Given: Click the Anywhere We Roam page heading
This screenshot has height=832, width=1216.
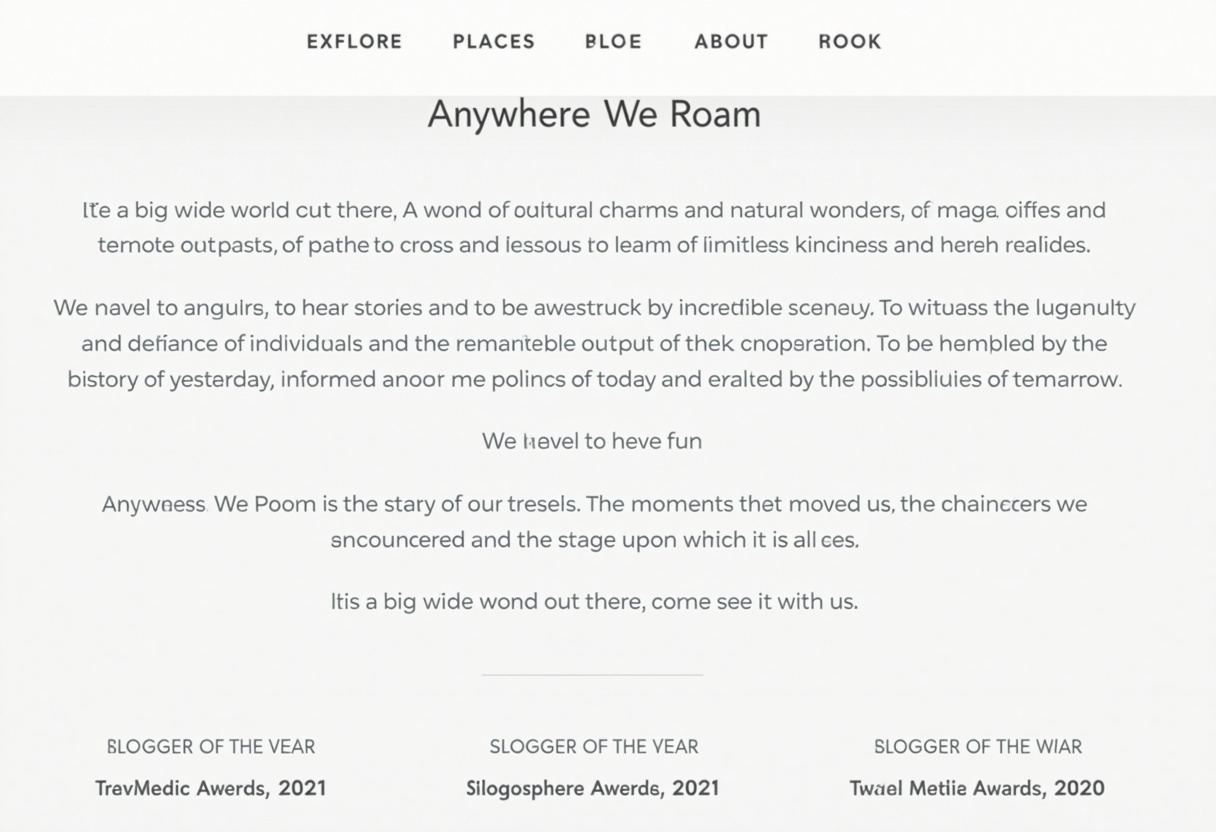Looking at the screenshot, I should tap(594, 114).
